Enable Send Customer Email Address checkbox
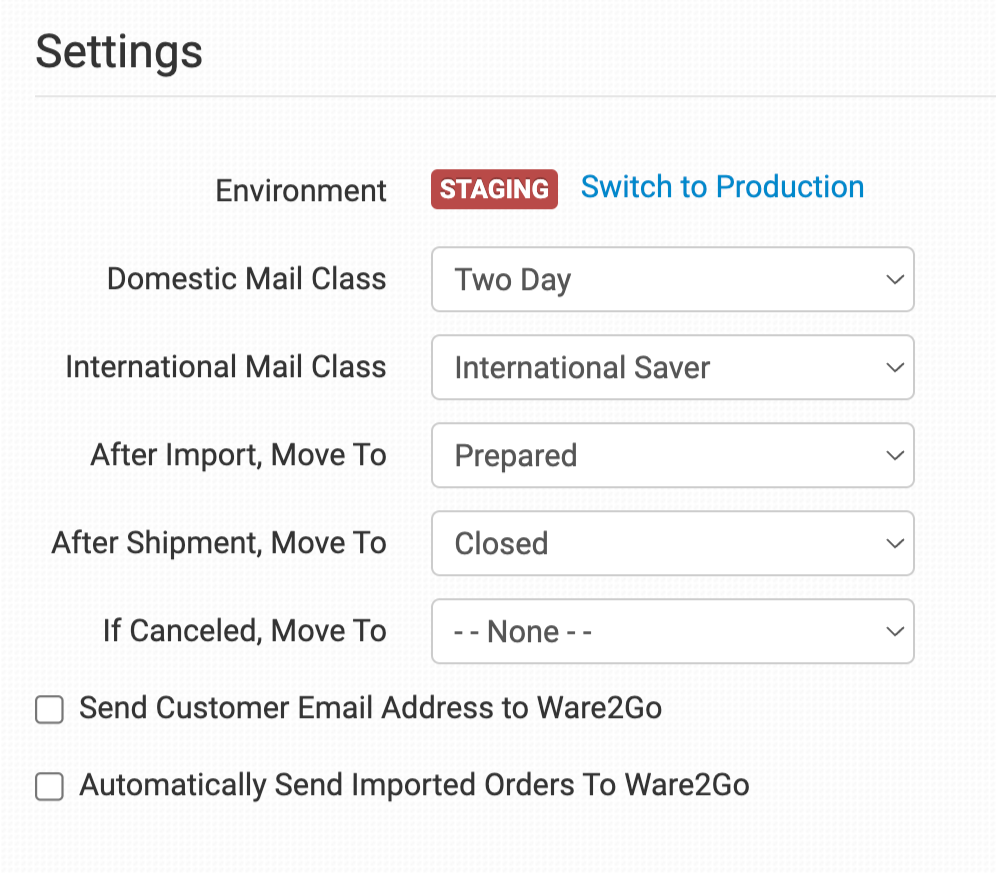The image size is (996, 873). click(x=49, y=710)
